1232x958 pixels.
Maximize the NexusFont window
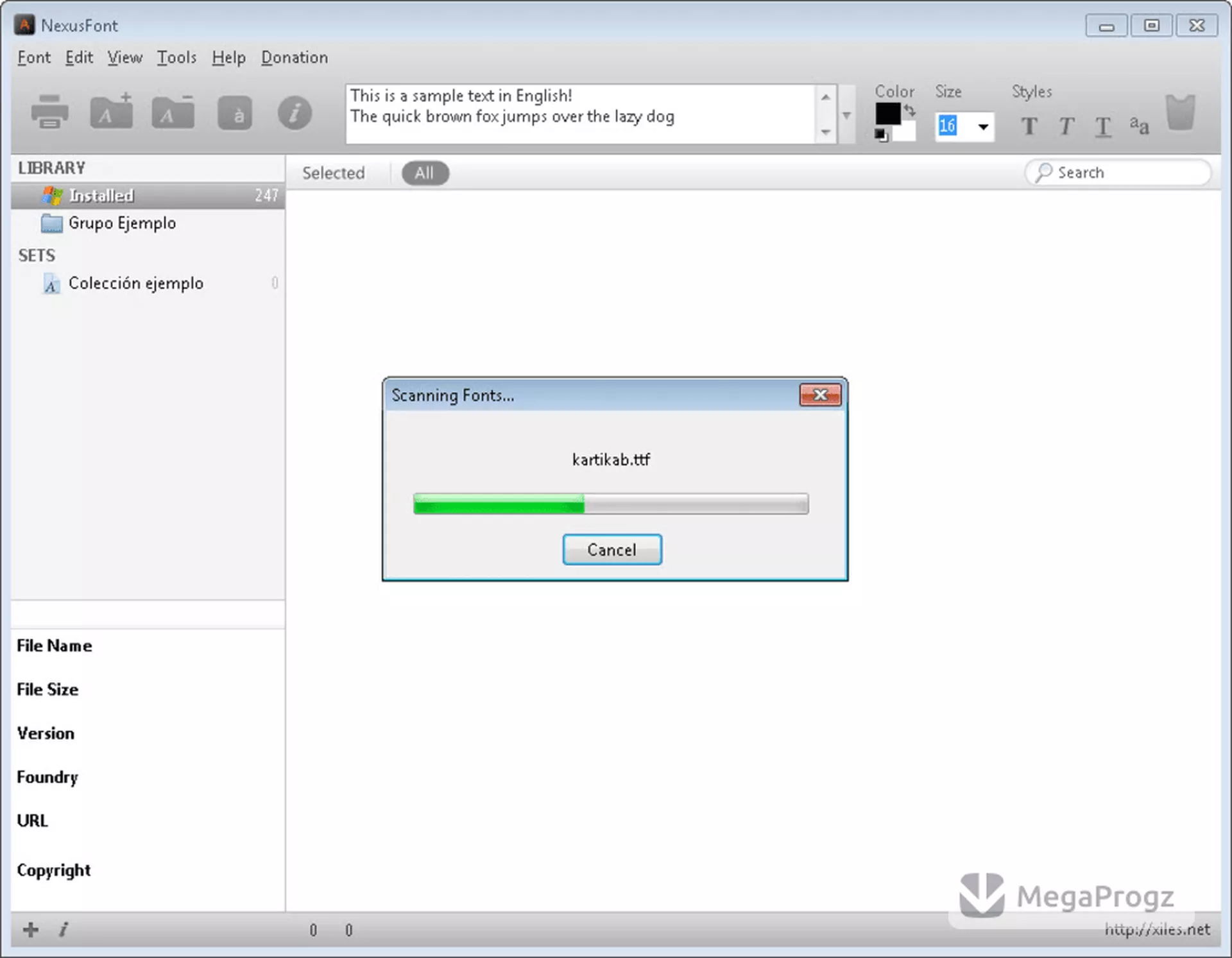tap(1152, 26)
